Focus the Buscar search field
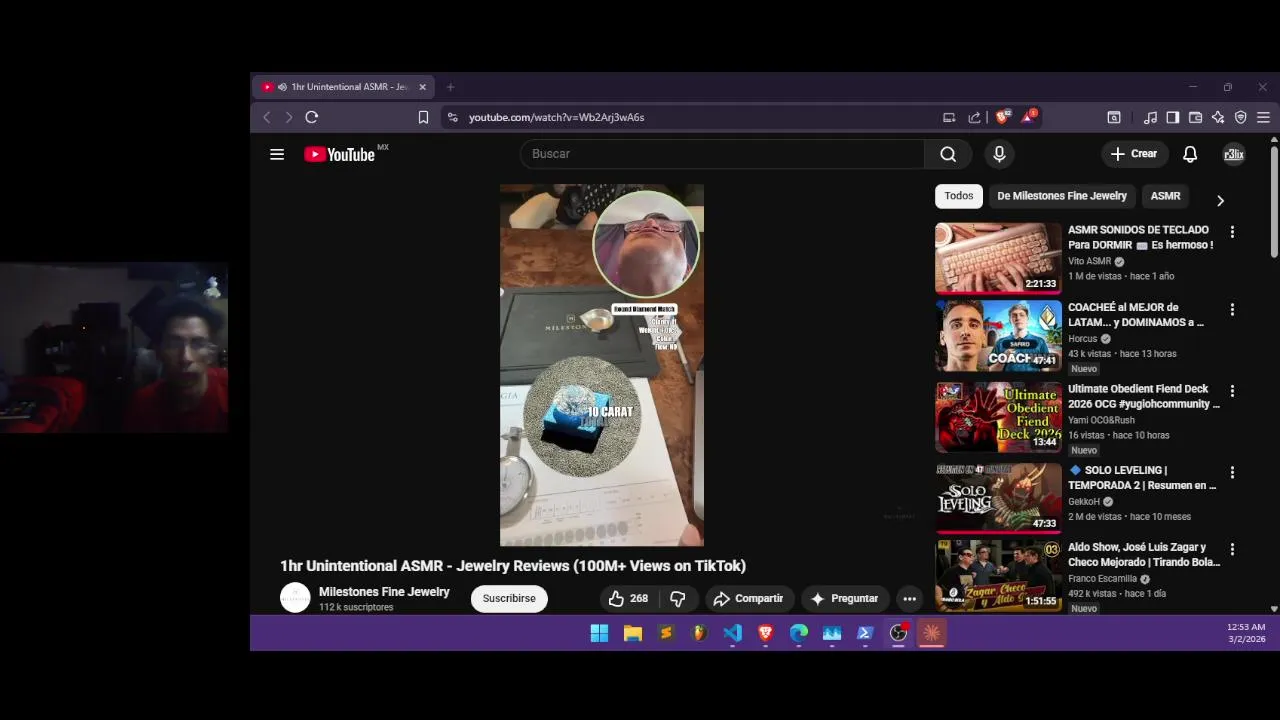The image size is (1280, 720). click(722, 154)
